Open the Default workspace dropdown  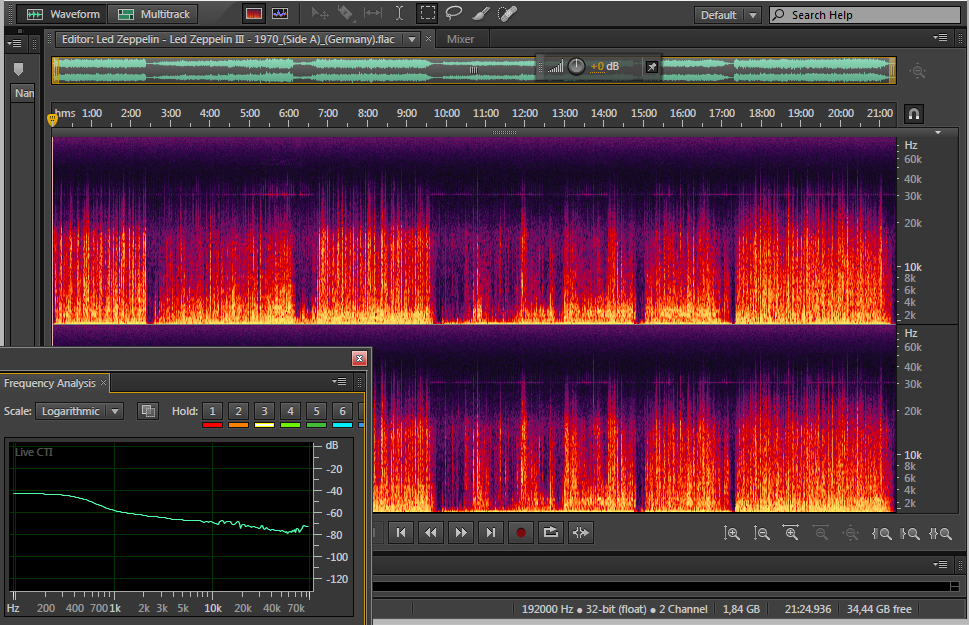pyautogui.click(x=727, y=15)
